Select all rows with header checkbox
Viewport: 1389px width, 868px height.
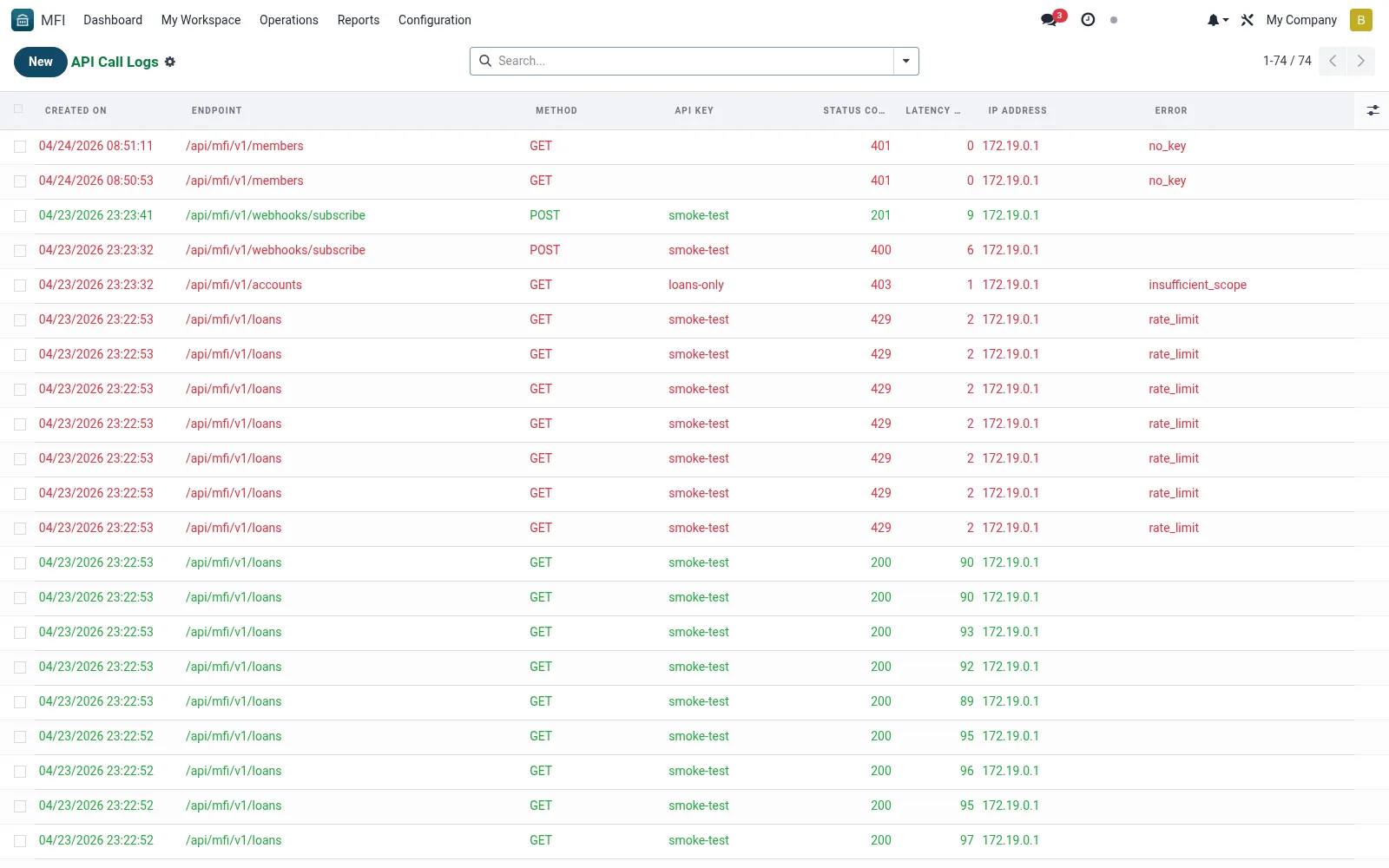click(18, 108)
